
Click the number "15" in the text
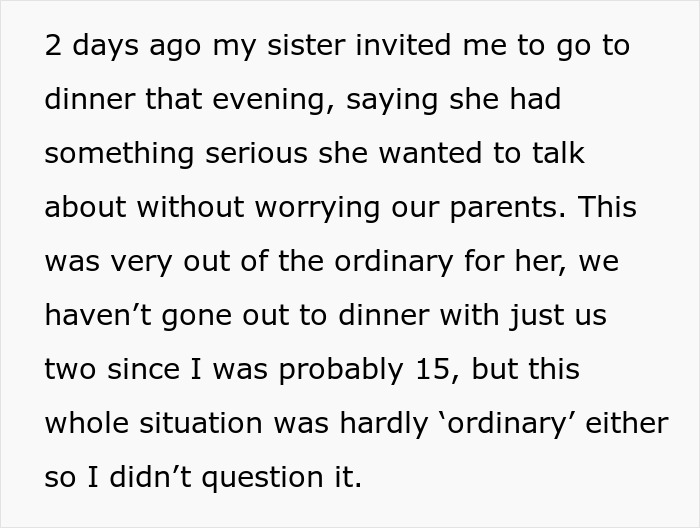tap(434, 370)
